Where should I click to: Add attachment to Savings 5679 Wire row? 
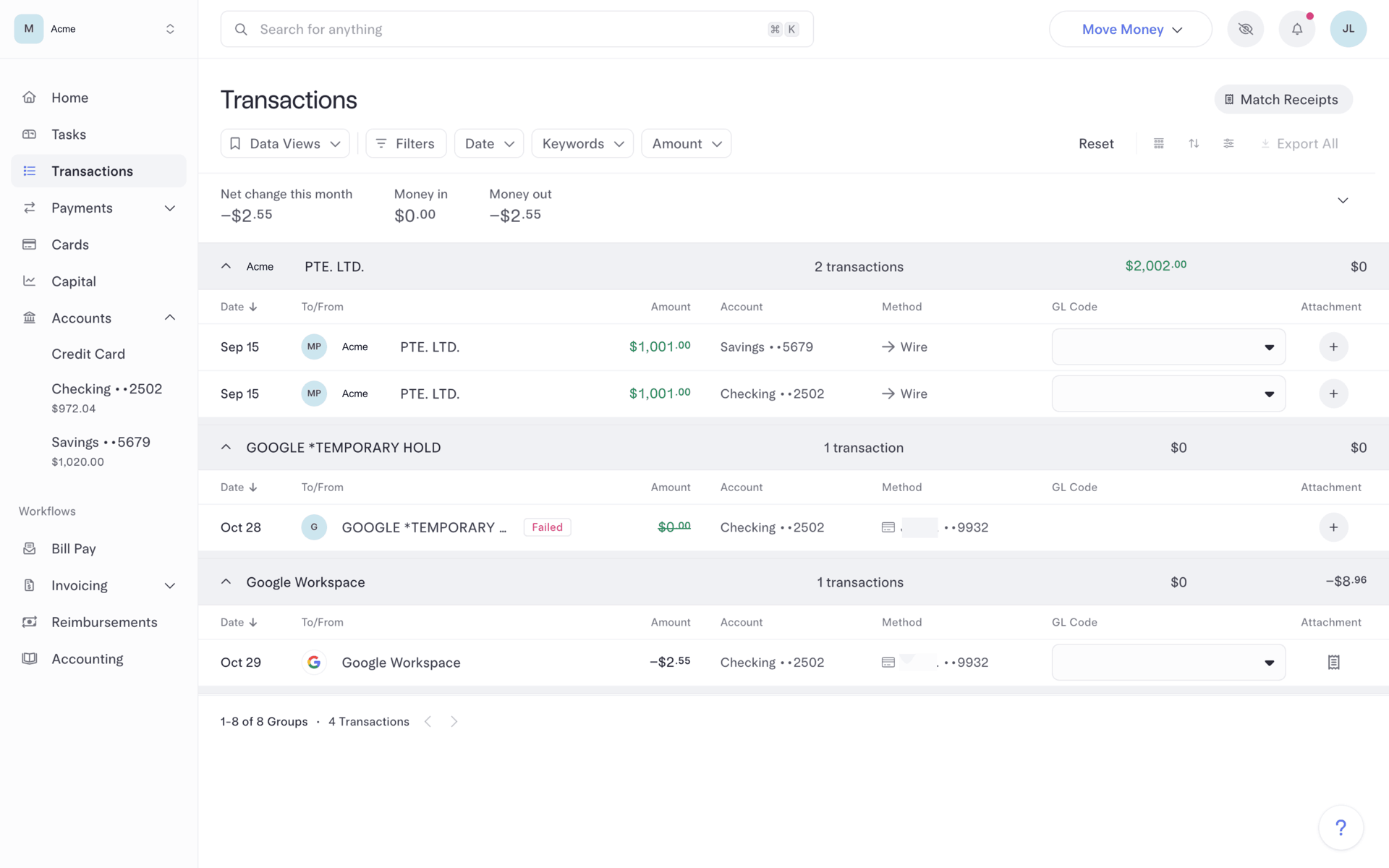coord(1333,346)
